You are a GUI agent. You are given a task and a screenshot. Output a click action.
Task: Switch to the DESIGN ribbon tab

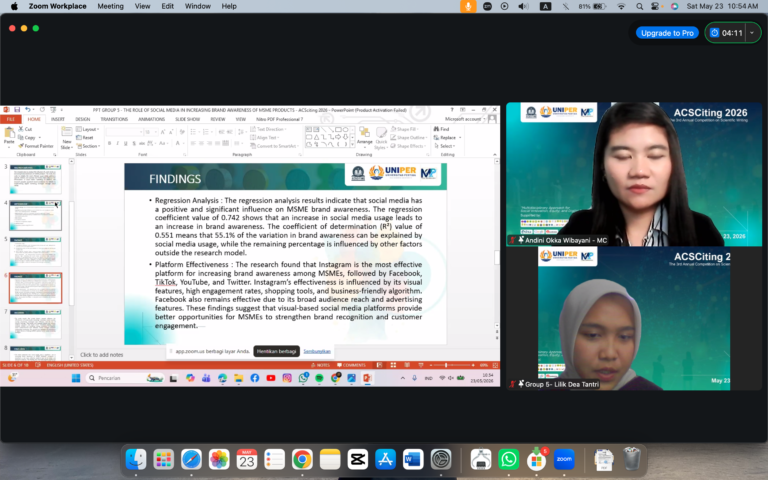[x=82, y=119]
